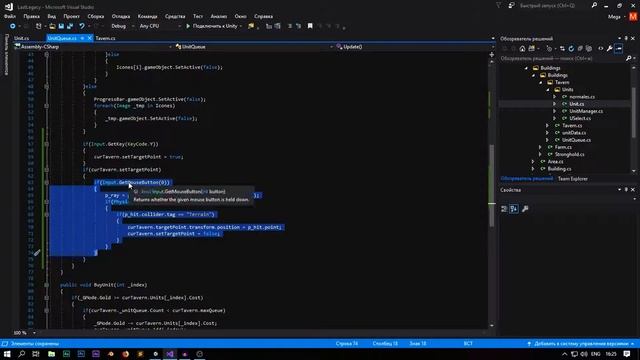Image resolution: width=640 pixels, height=360 pixels.
Task: Select USelect.cs in Solution Explorer
Action: pyautogui.click(x=580, y=118)
